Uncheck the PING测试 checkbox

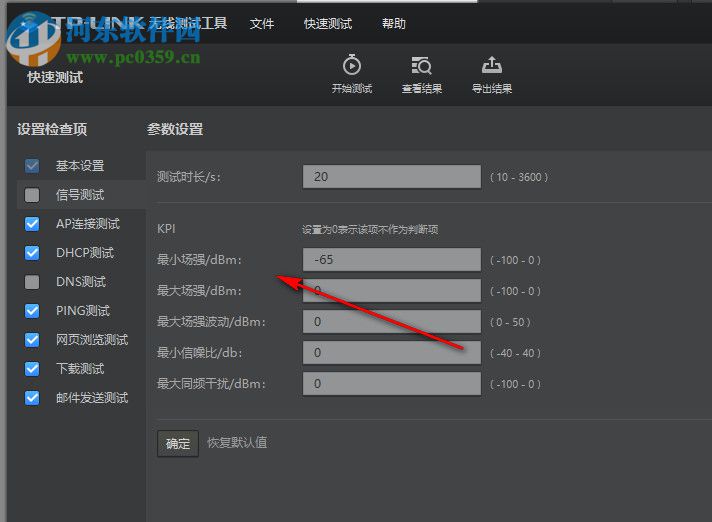[x=32, y=311]
